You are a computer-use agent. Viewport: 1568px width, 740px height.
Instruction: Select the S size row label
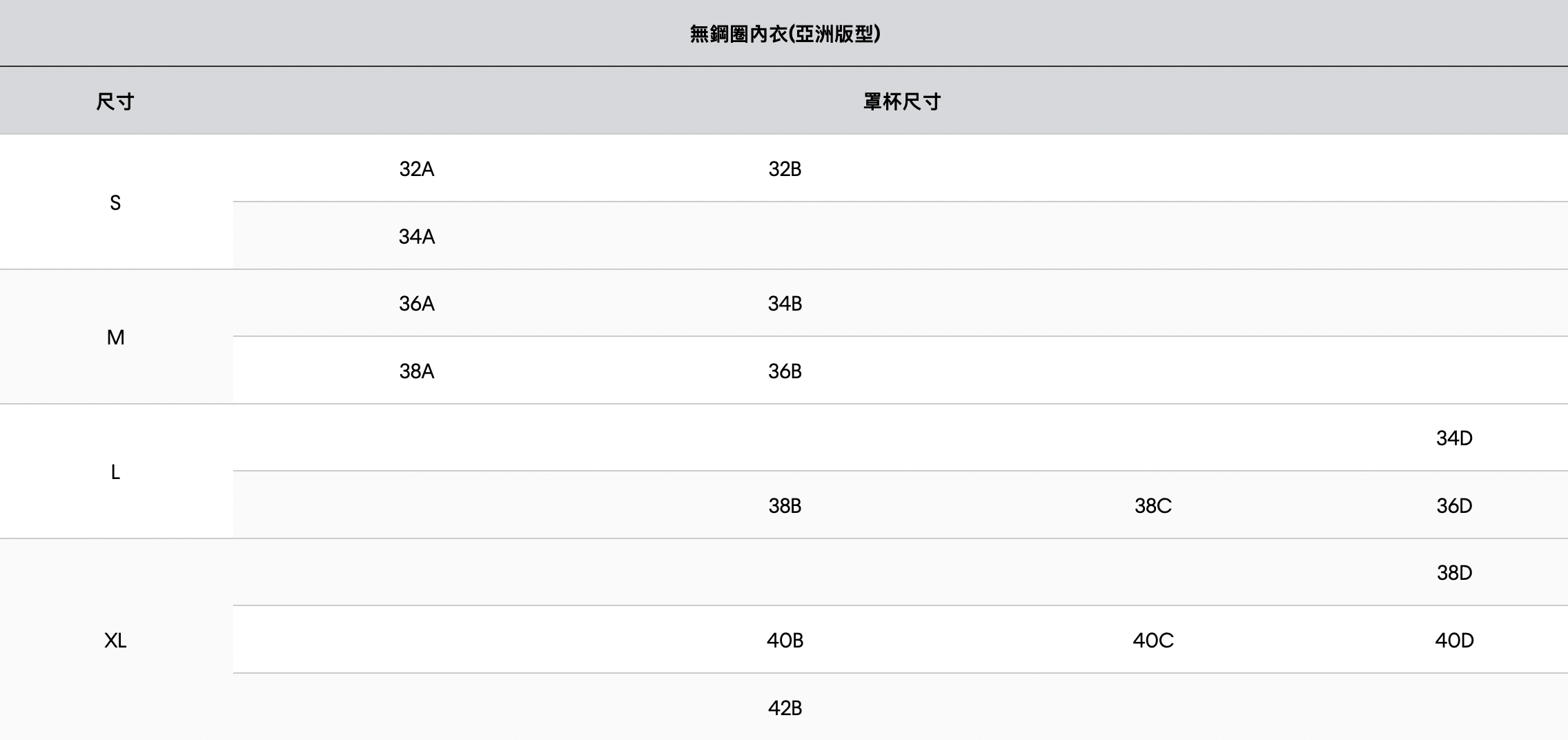tap(115, 202)
